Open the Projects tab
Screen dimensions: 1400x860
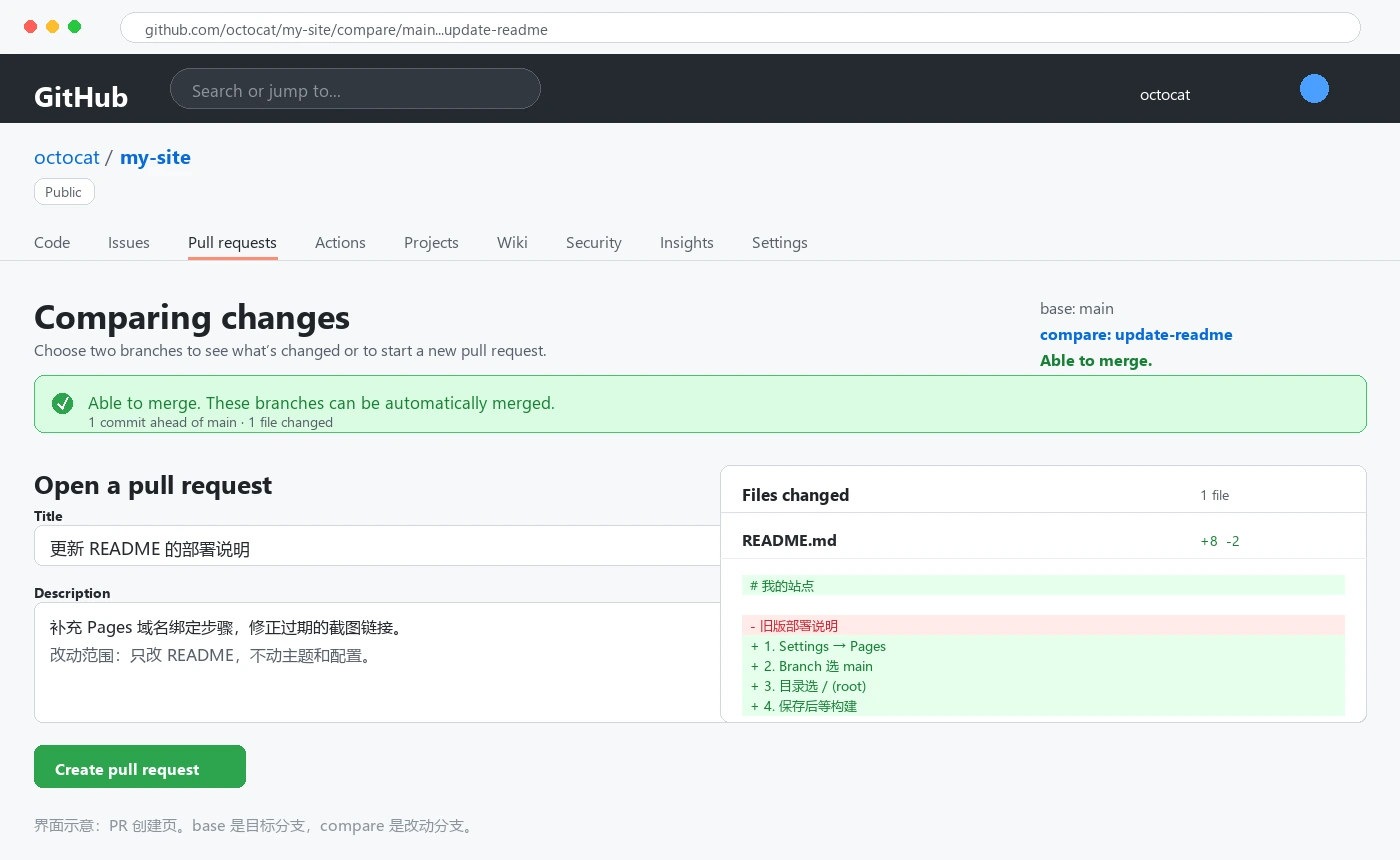(431, 242)
